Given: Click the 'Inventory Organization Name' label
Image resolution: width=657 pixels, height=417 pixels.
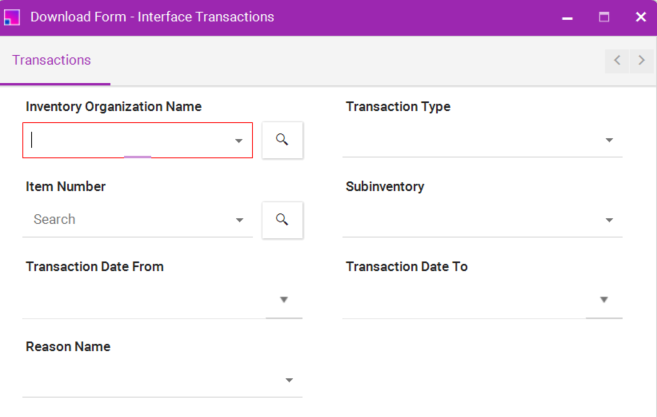Looking at the screenshot, I should 114,106.
